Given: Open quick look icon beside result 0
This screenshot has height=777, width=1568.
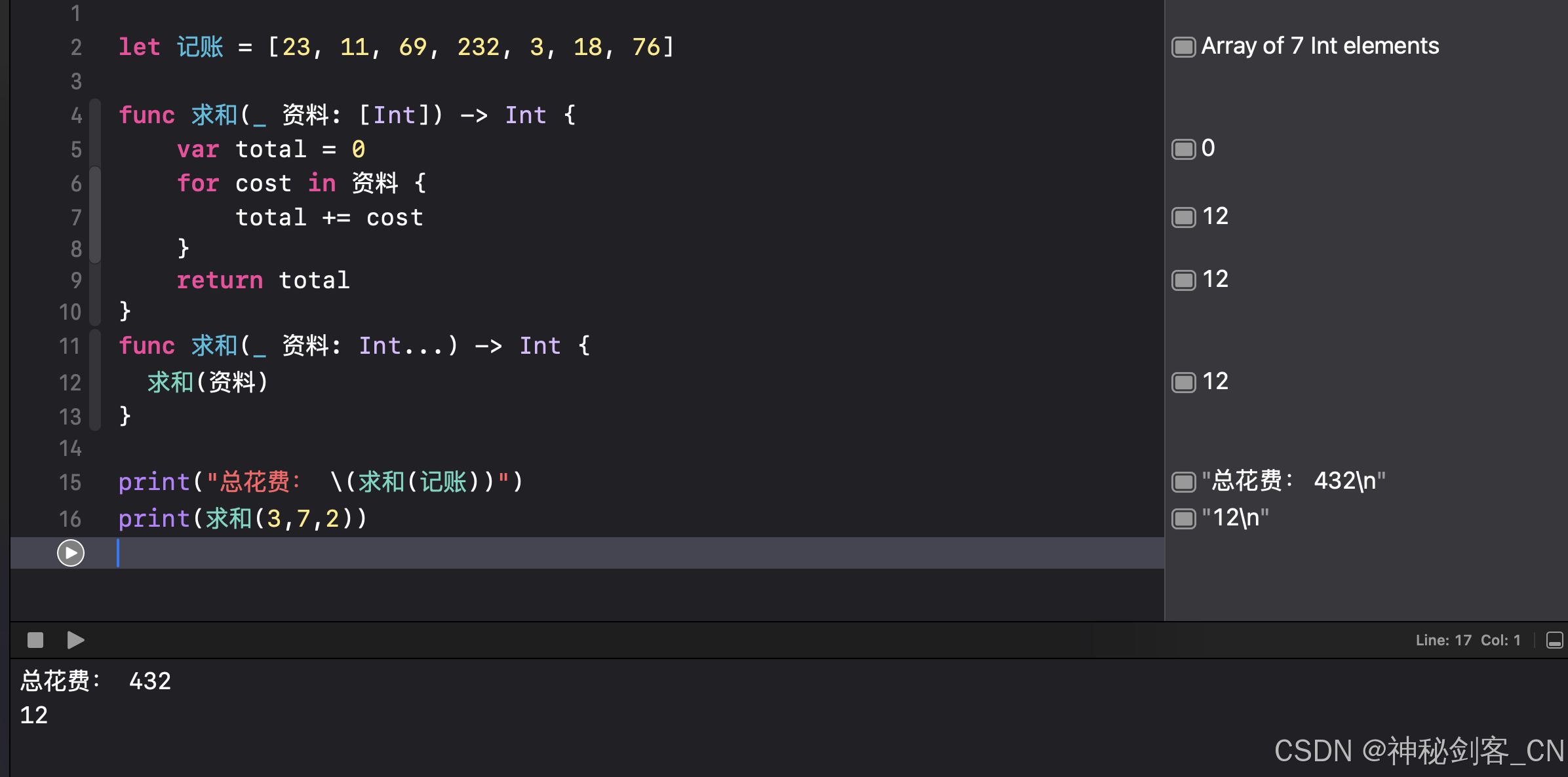Looking at the screenshot, I should [x=1183, y=149].
